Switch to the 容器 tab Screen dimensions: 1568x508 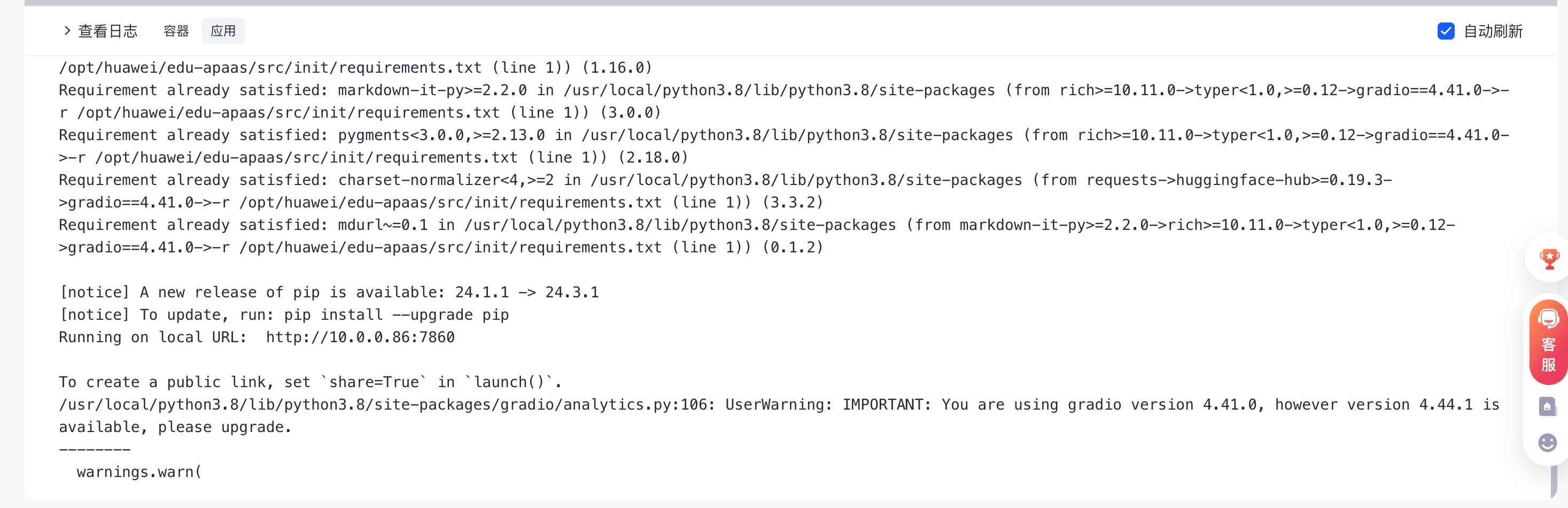(176, 31)
